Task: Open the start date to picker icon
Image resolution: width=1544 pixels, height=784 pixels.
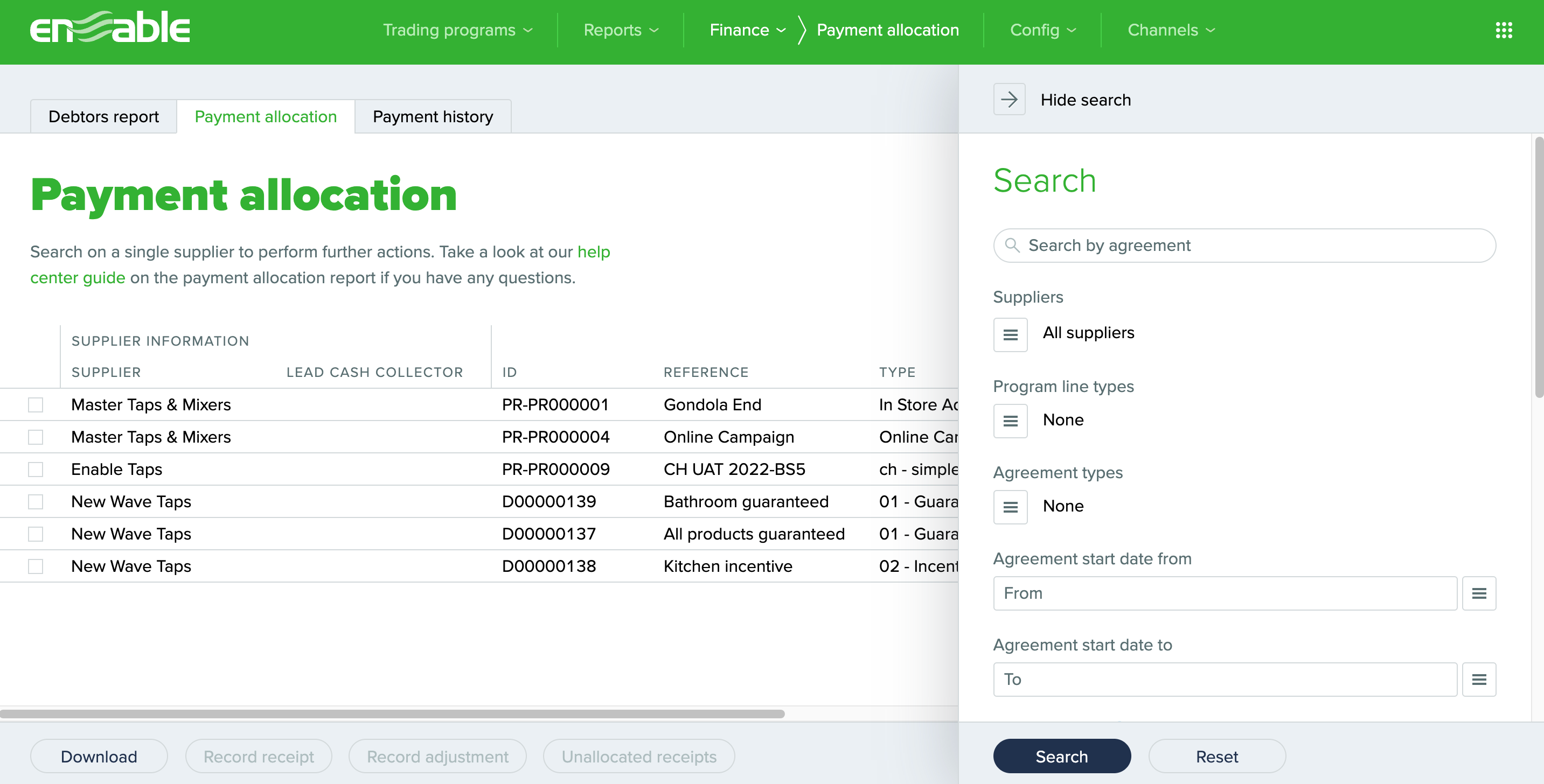Action: (1479, 679)
